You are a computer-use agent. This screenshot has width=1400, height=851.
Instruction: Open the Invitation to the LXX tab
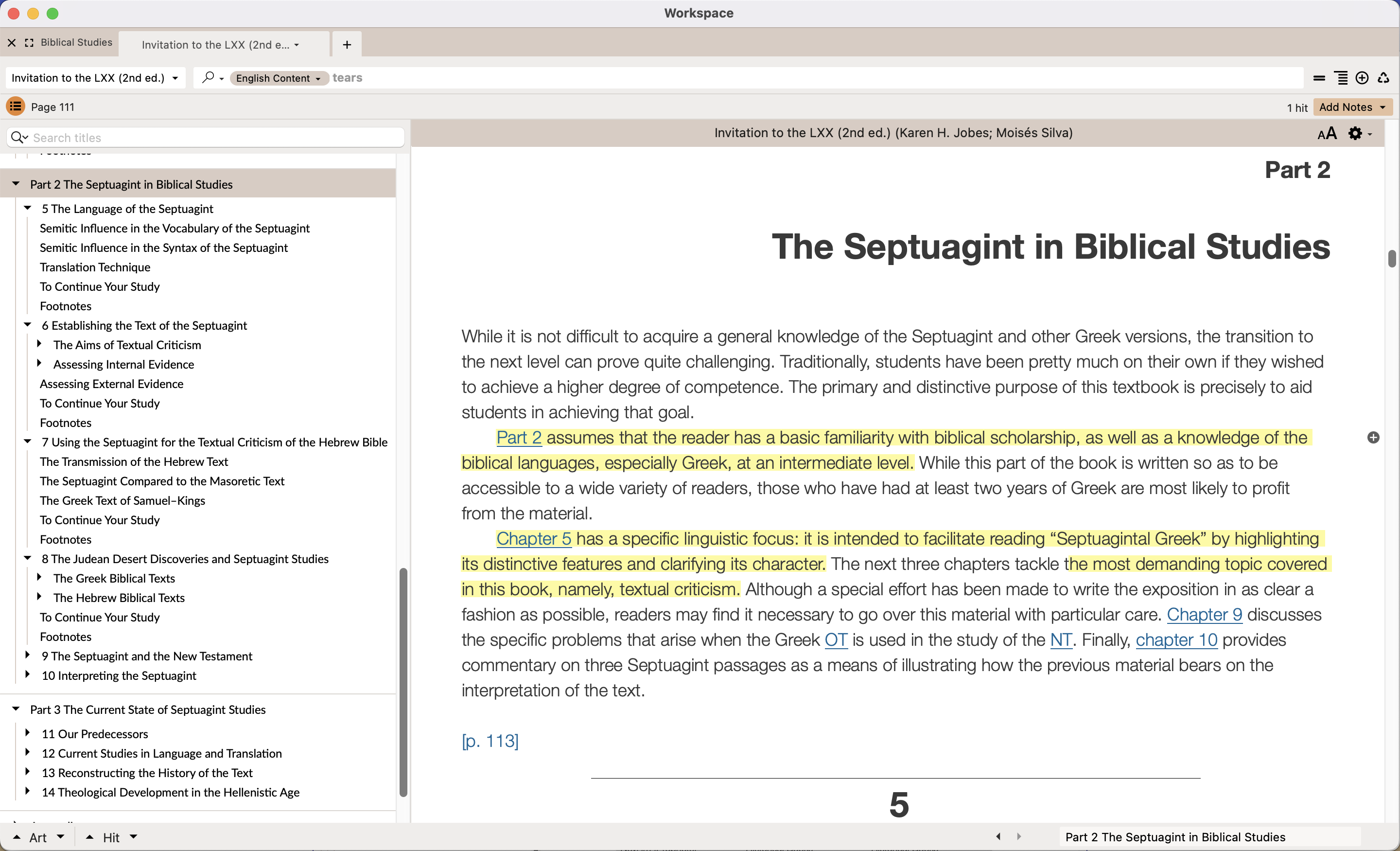point(219,45)
